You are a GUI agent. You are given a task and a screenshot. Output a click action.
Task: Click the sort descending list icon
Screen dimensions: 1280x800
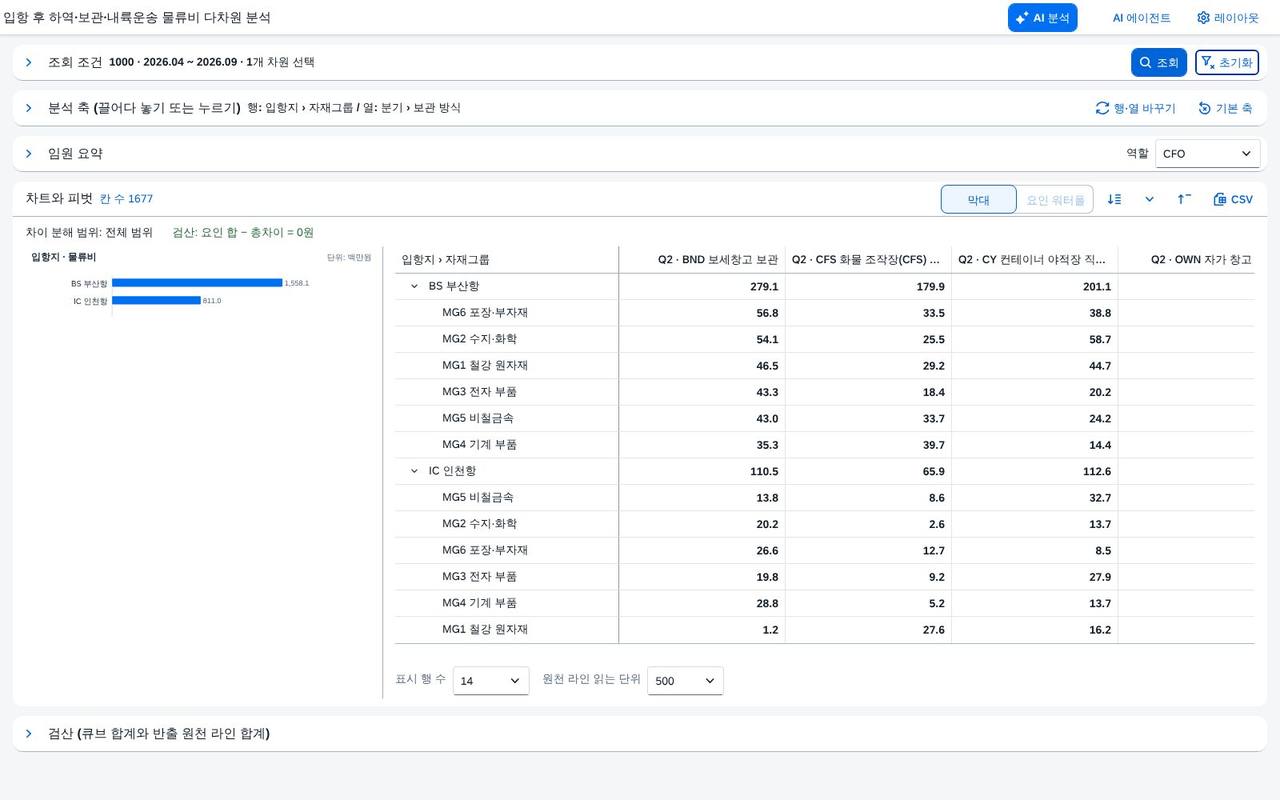coord(1114,199)
